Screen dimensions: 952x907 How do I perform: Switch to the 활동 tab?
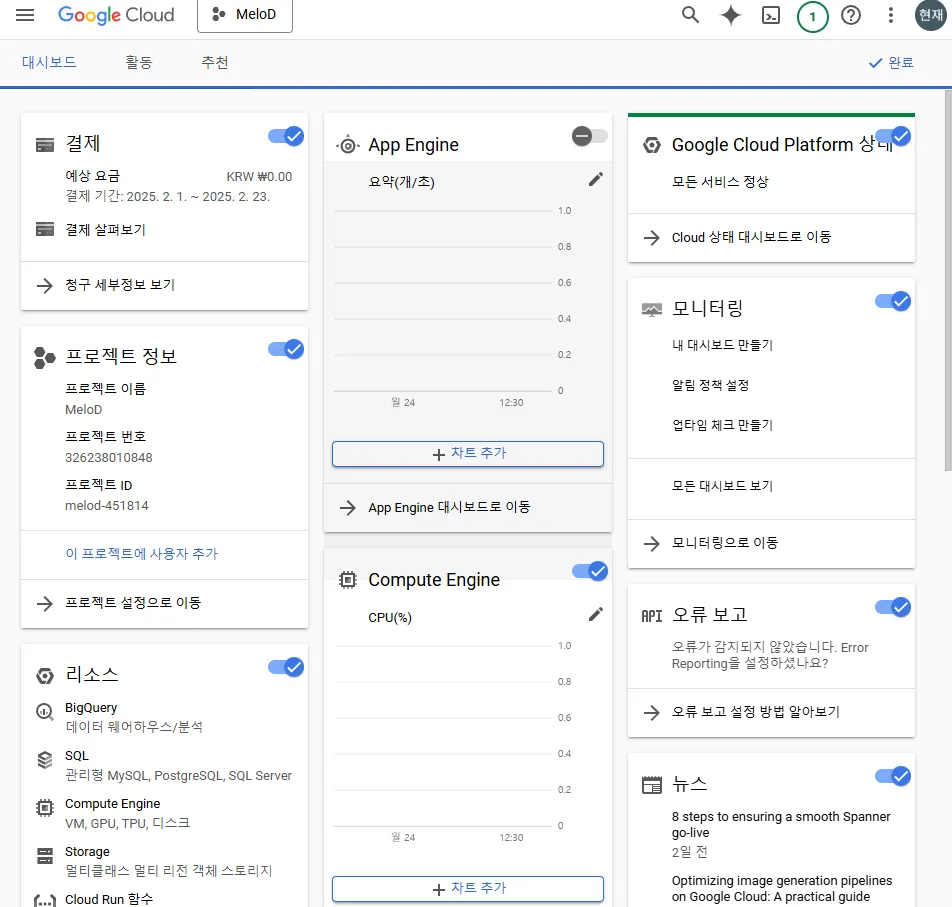click(139, 62)
